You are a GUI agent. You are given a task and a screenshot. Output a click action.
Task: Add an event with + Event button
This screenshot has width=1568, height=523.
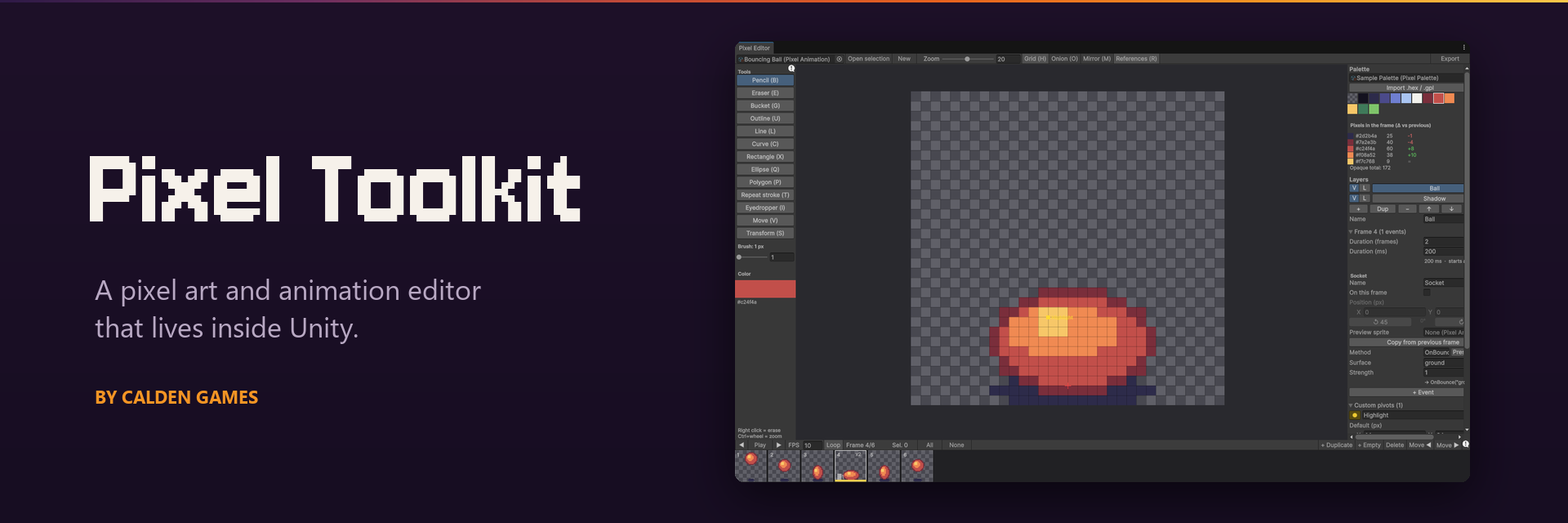pos(1406,392)
